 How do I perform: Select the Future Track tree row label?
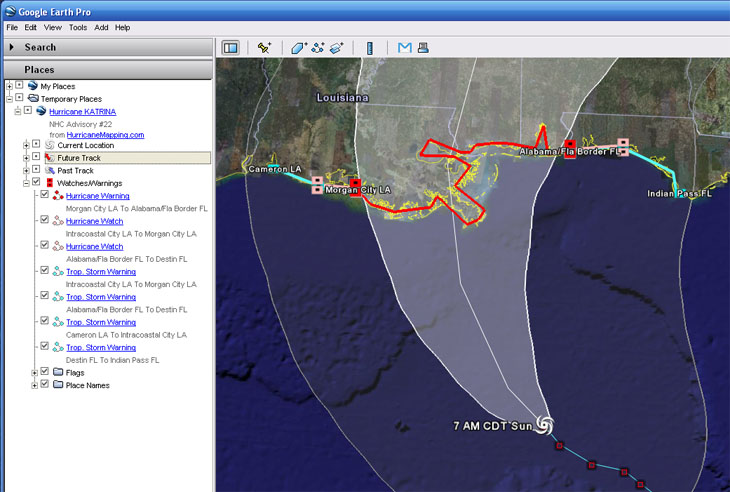79,158
